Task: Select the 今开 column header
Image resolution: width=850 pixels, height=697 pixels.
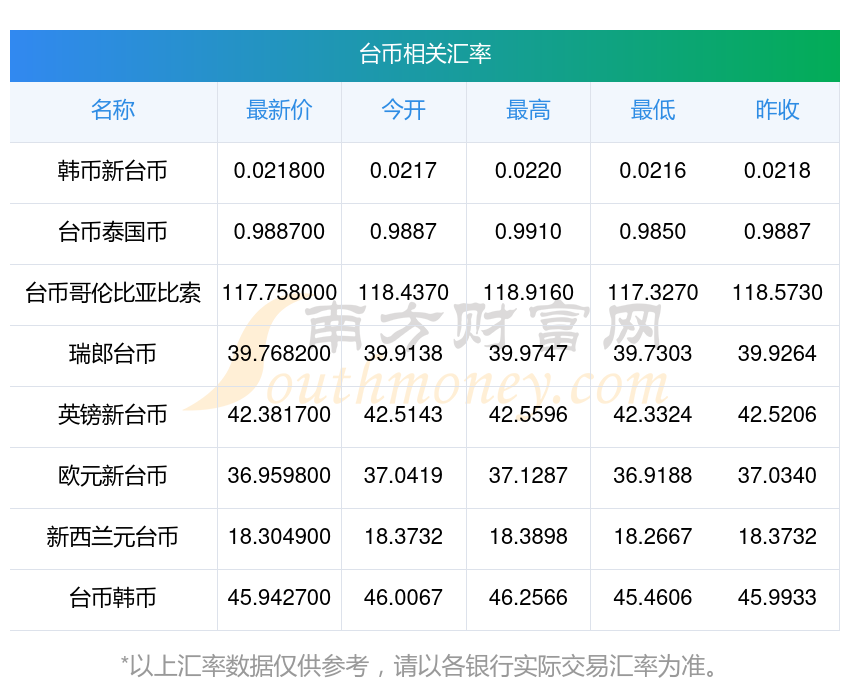Action: coord(403,111)
